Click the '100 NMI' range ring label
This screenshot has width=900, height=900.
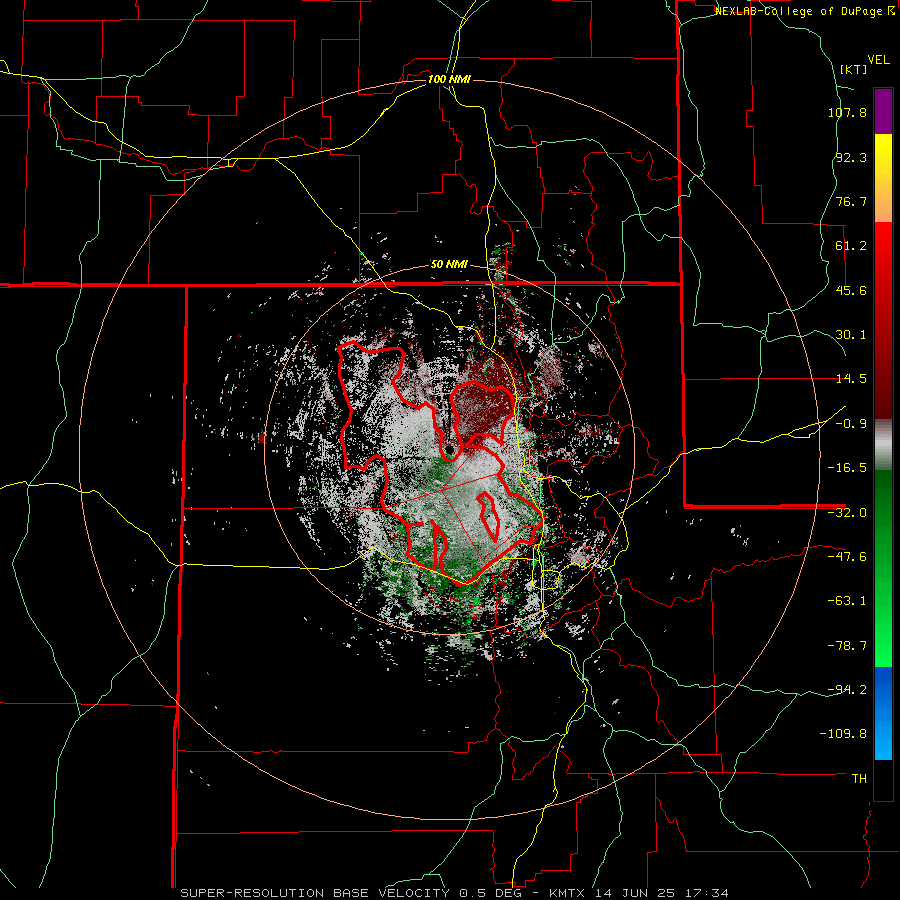(449, 79)
